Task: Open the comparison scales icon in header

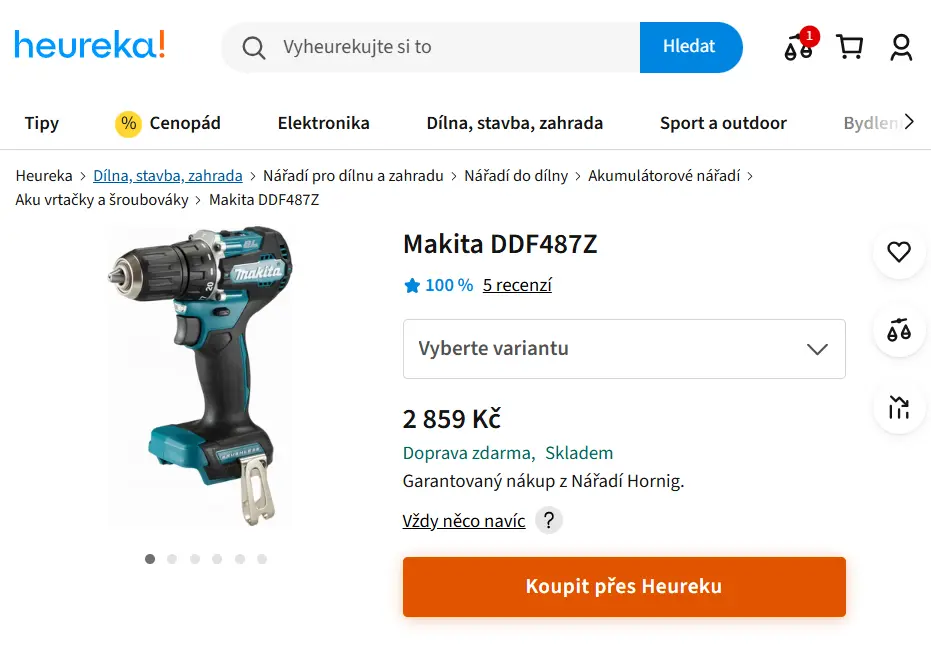Action: (798, 47)
